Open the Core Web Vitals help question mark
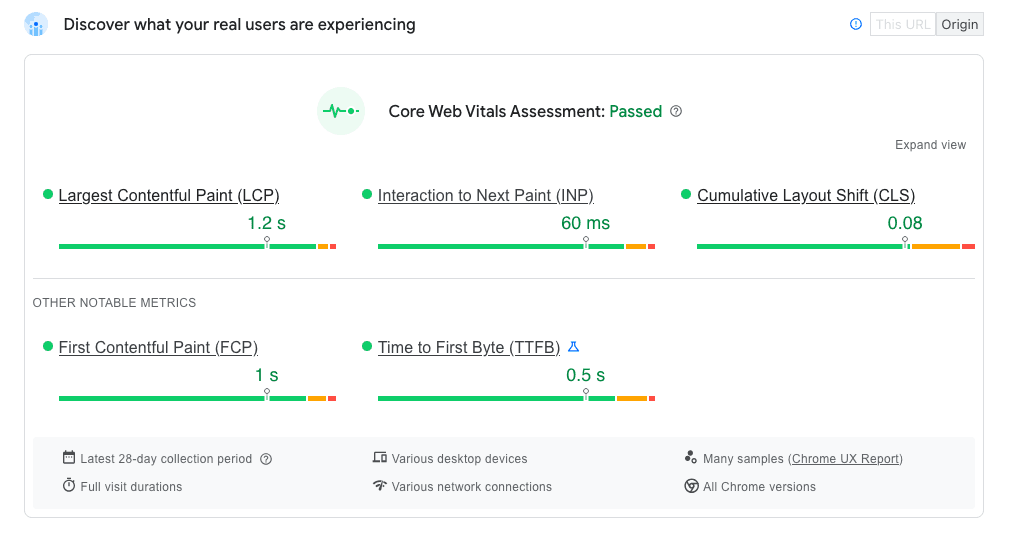Image resolution: width=1021 pixels, height=540 pixels. pos(676,111)
